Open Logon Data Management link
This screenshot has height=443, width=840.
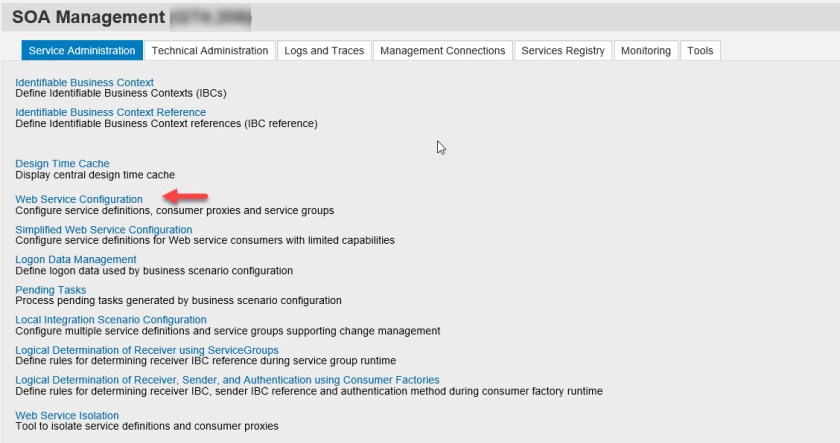pyautogui.click(x=76, y=259)
